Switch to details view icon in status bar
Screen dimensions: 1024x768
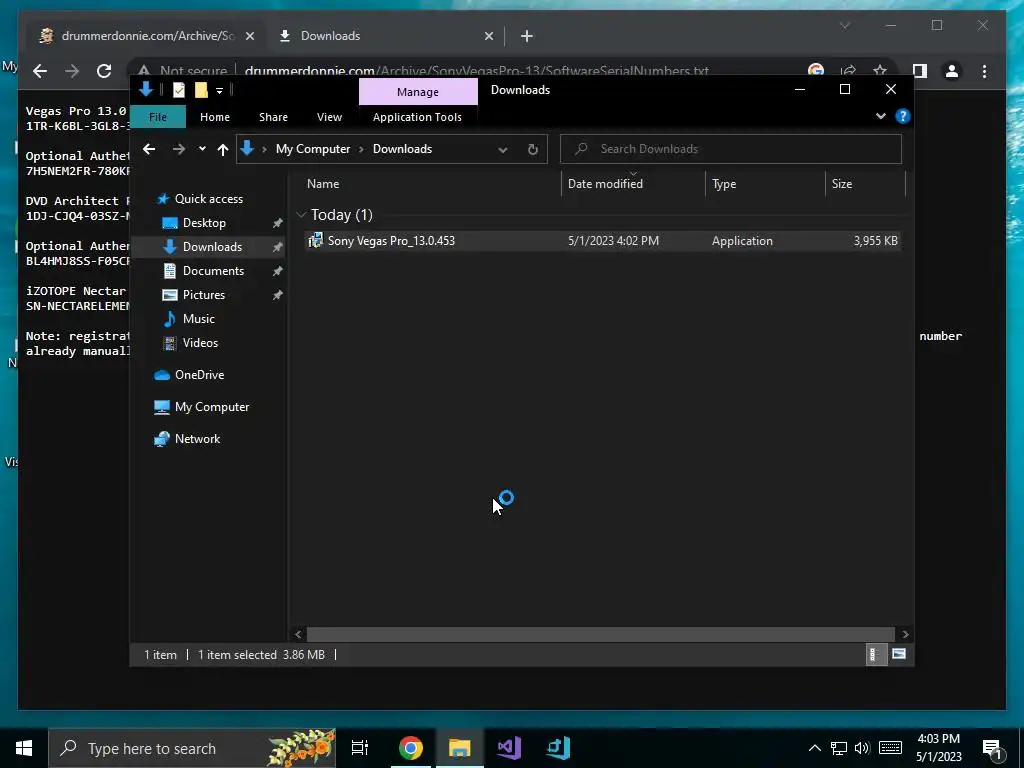tap(874, 654)
